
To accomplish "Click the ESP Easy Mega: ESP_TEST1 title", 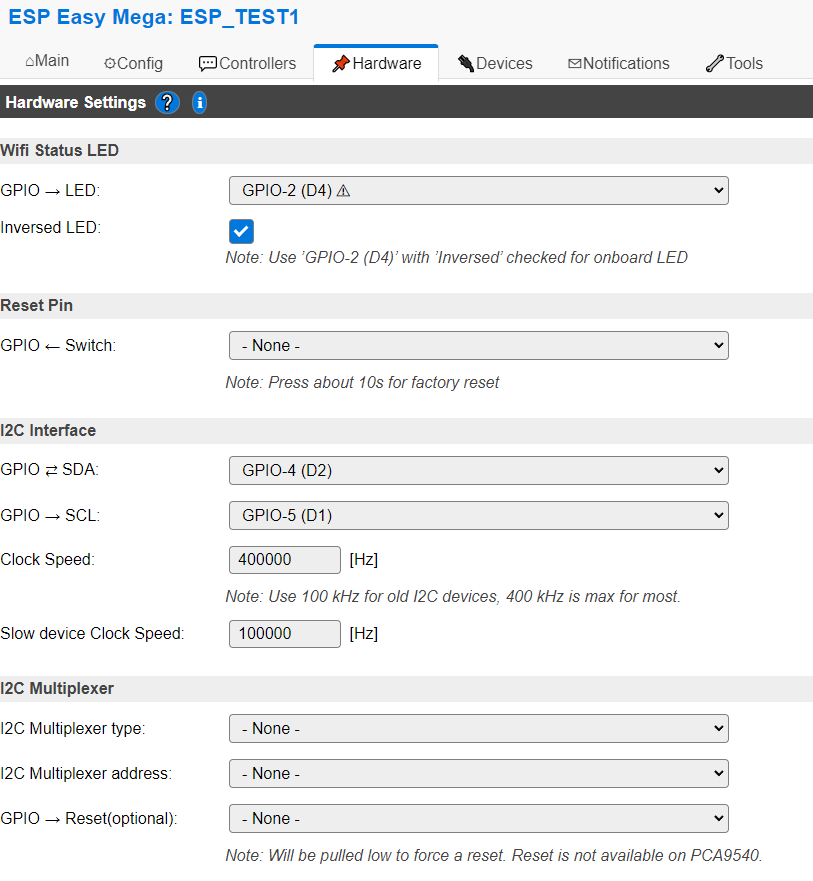I will (153, 17).
